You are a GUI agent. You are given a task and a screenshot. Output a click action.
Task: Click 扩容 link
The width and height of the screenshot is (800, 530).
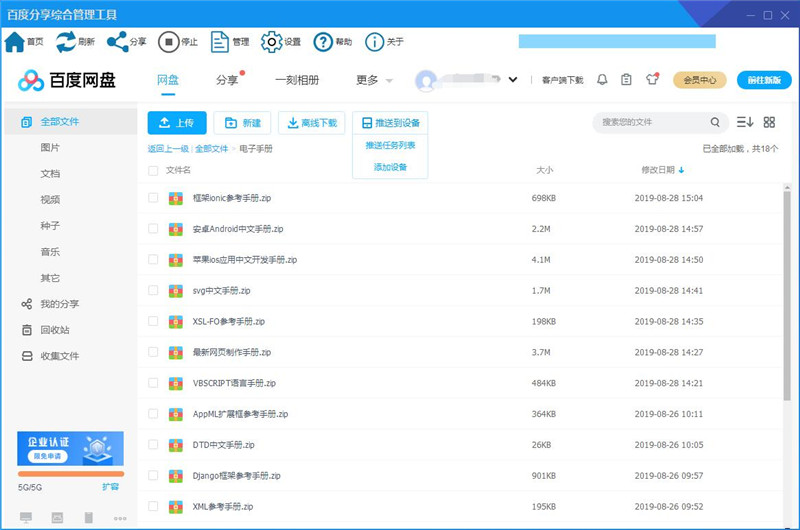[x=110, y=487]
